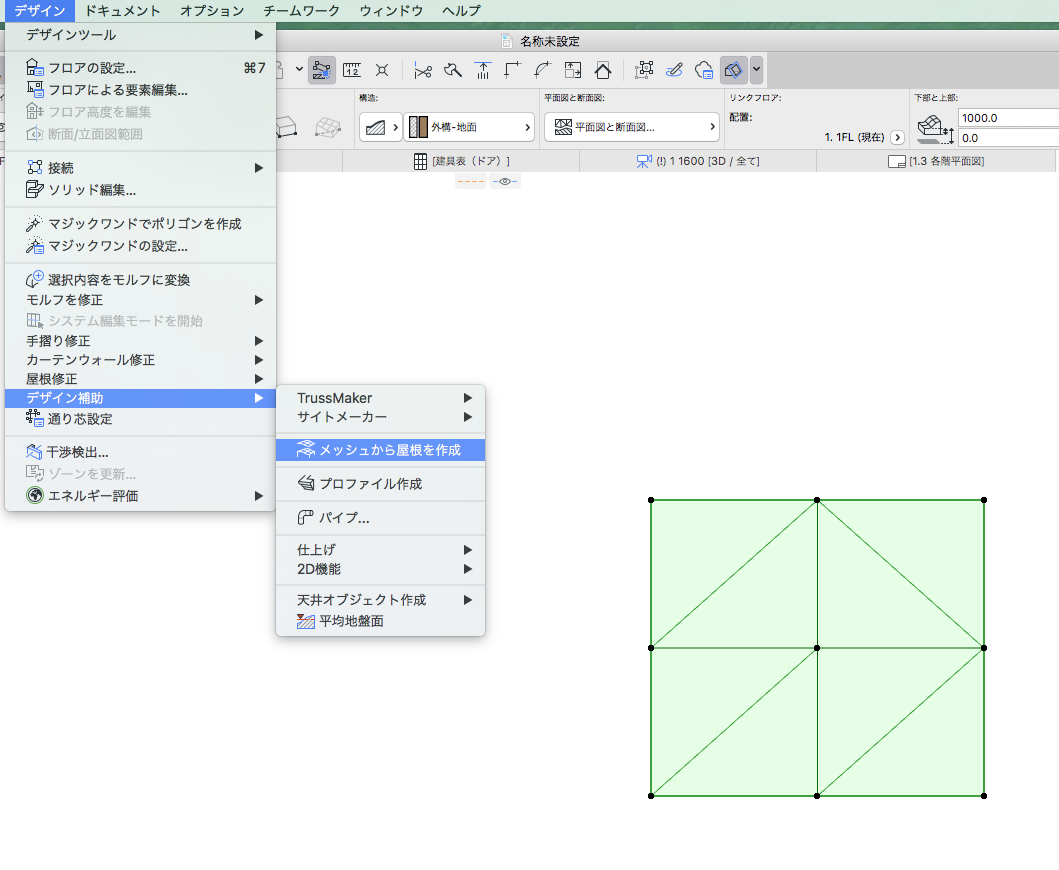Toggle the highlighted suspend groups toolbar button
This screenshot has height=870, width=1059.
coord(322,70)
